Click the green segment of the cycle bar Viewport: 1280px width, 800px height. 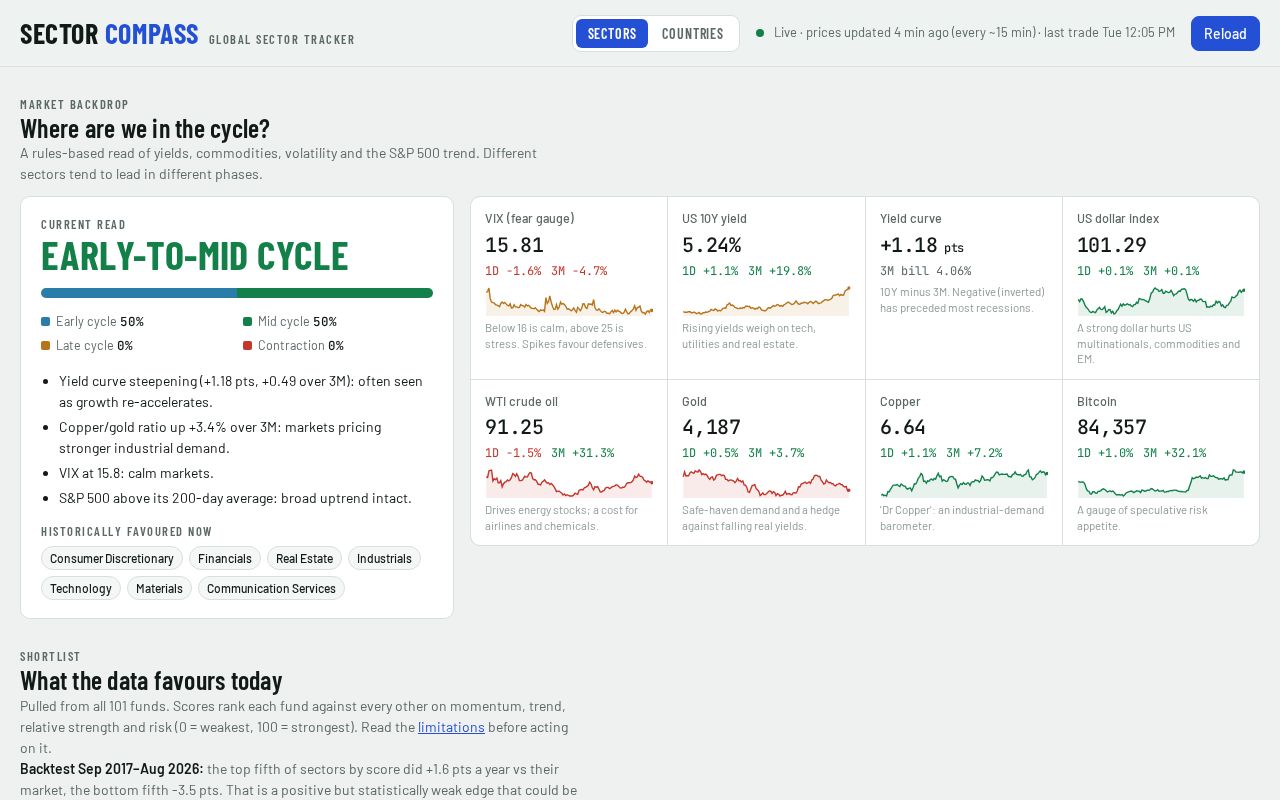335,293
